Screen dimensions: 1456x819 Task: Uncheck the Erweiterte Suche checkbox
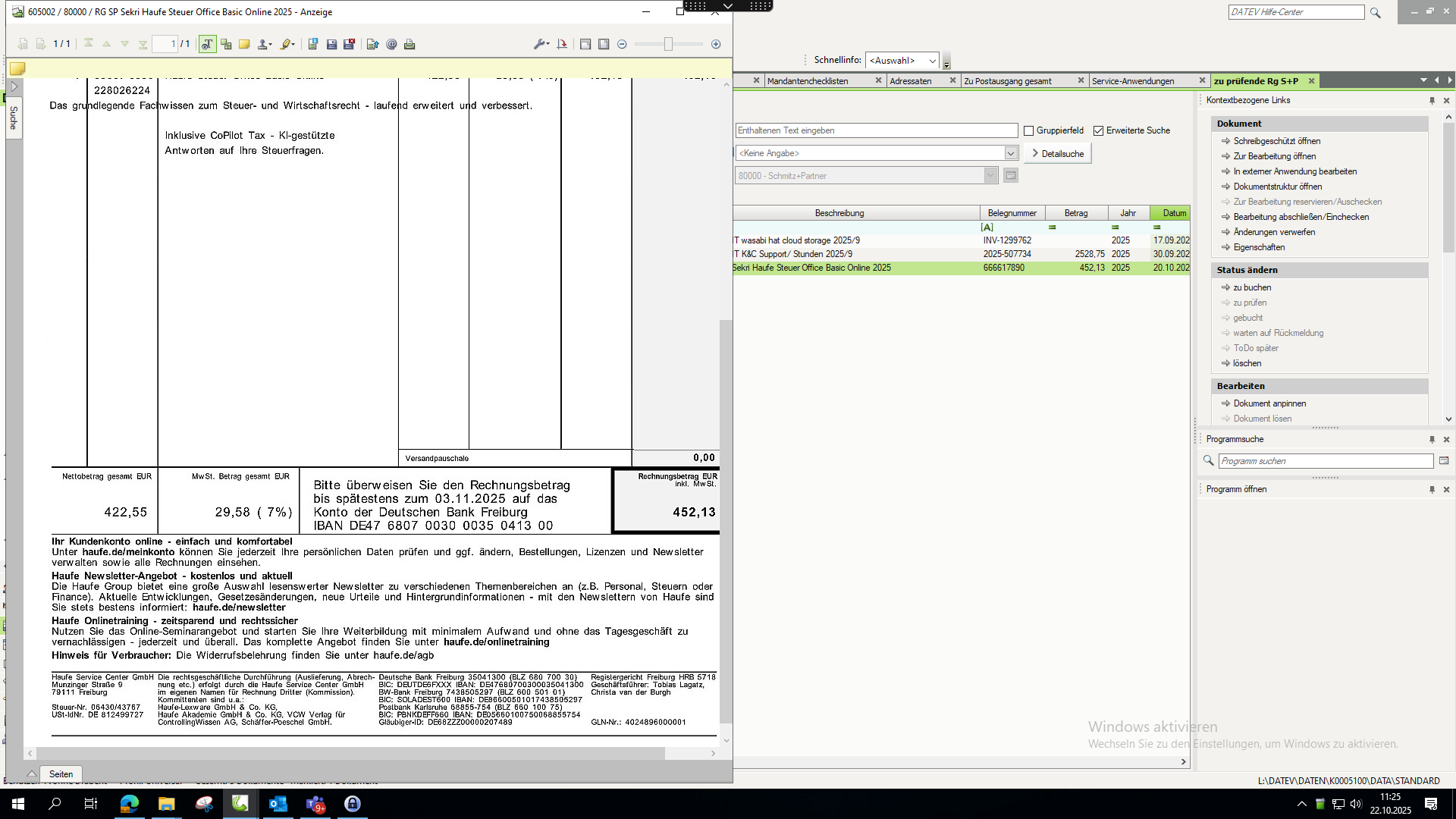pos(1098,131)
